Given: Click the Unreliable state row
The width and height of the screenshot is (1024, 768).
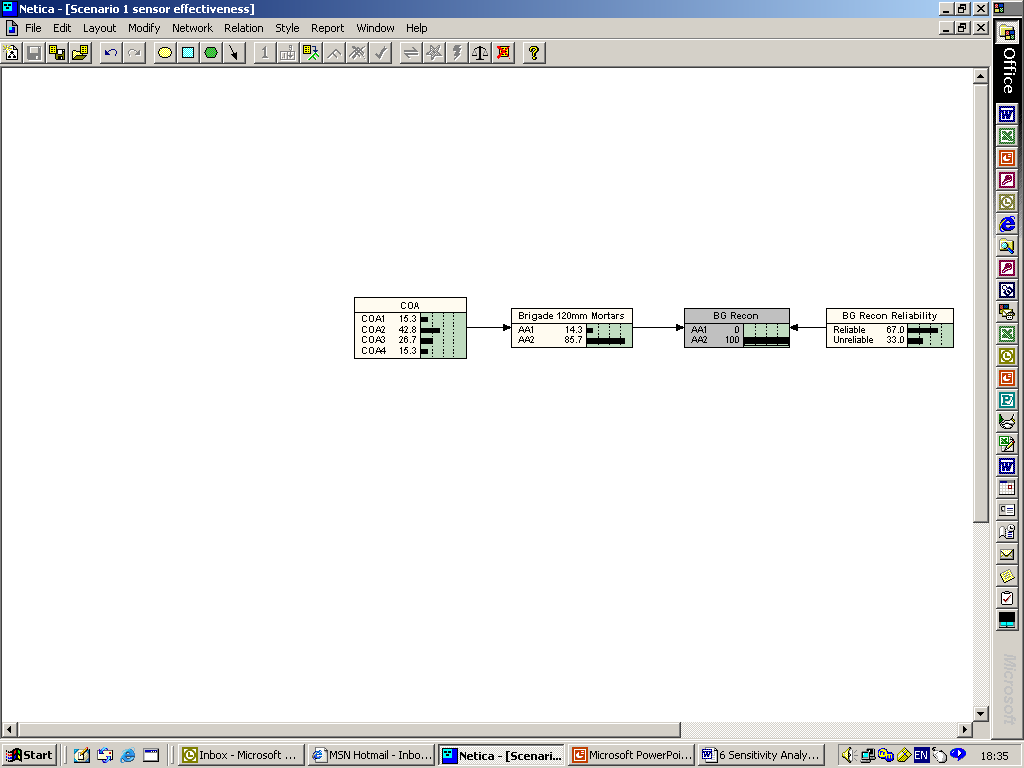Looking at the screenshot, I should pyautogui.click(x=889, y=340).
